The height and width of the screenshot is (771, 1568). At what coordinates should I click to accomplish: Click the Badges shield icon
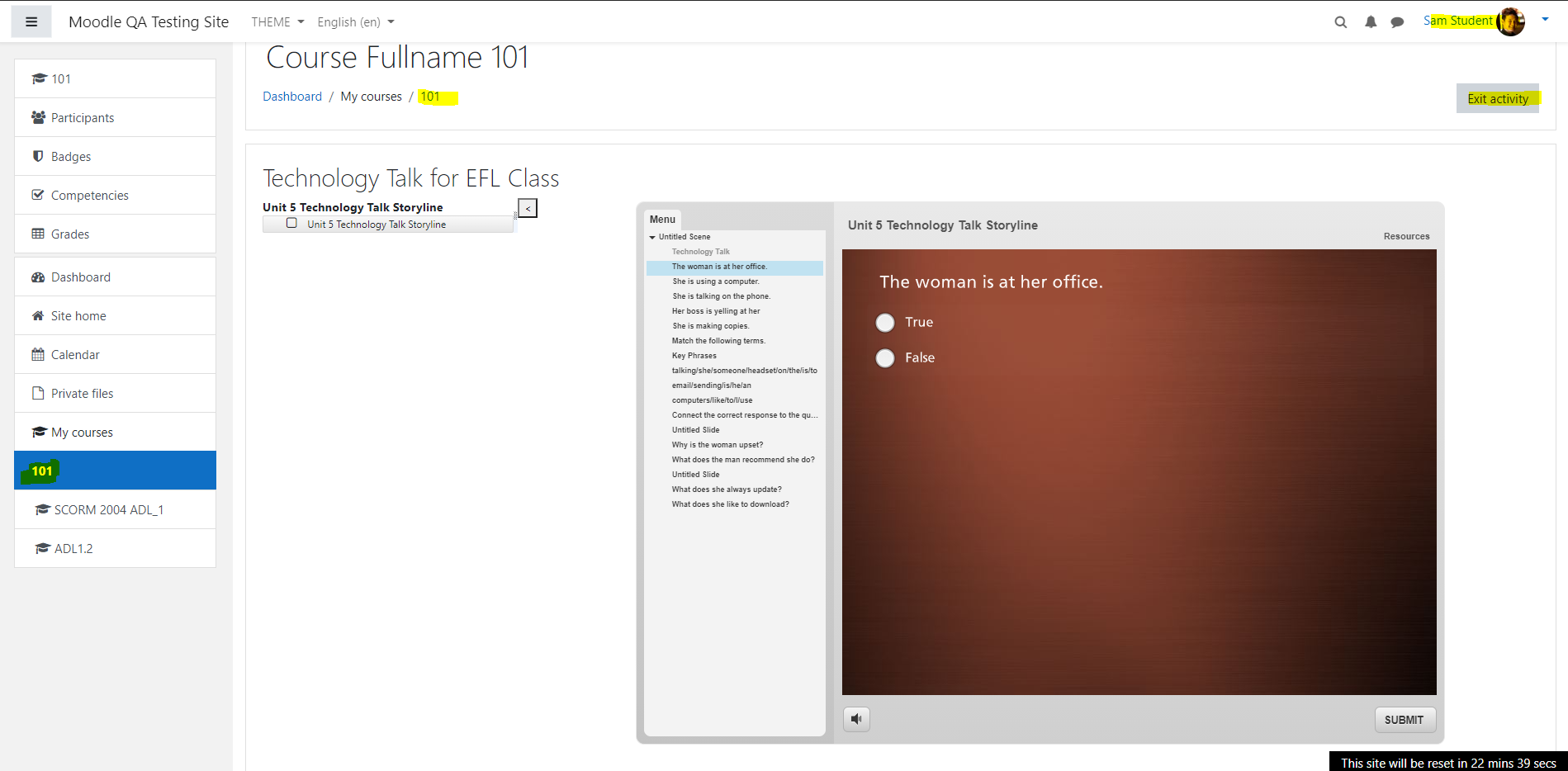click(38, 156)
